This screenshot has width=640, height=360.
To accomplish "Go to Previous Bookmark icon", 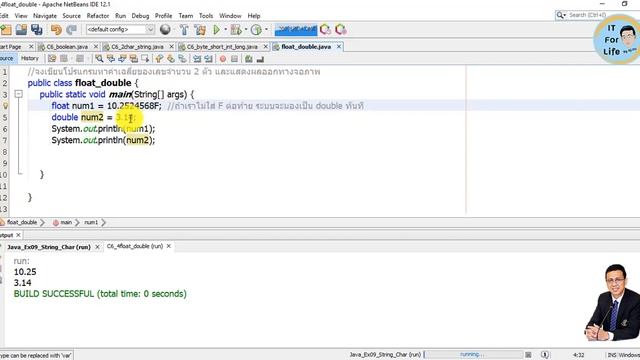I will coord(159,59).
